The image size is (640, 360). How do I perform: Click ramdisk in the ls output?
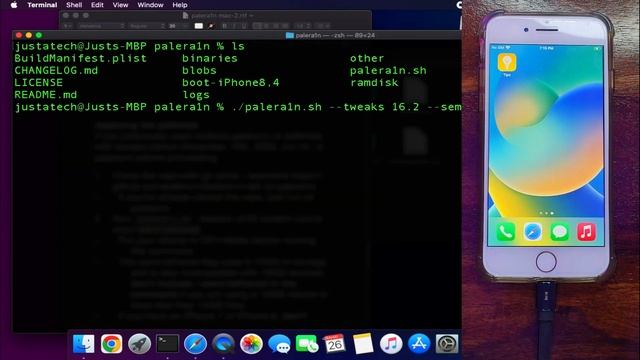(374, 82)
